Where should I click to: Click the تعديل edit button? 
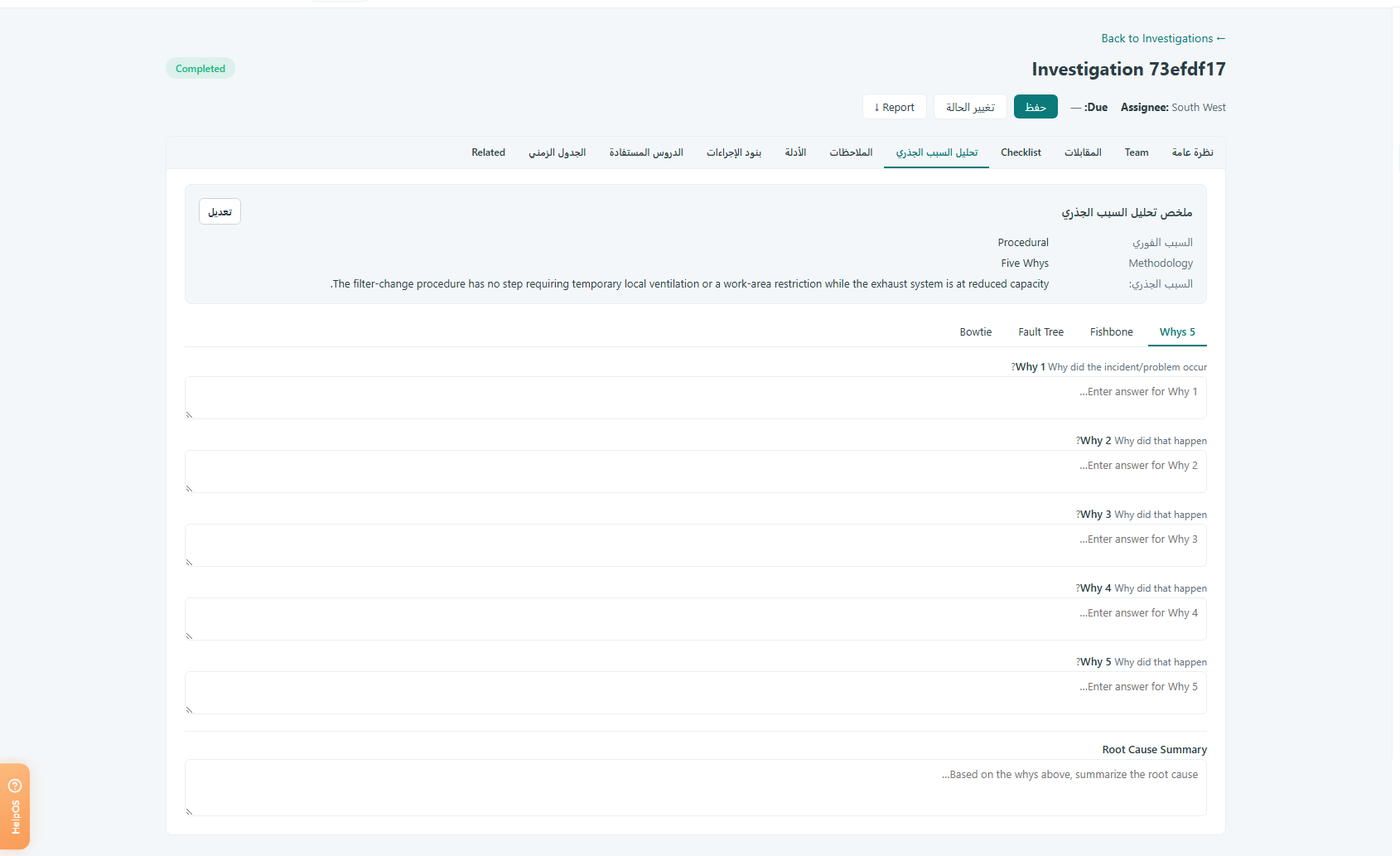coord(220,211)
